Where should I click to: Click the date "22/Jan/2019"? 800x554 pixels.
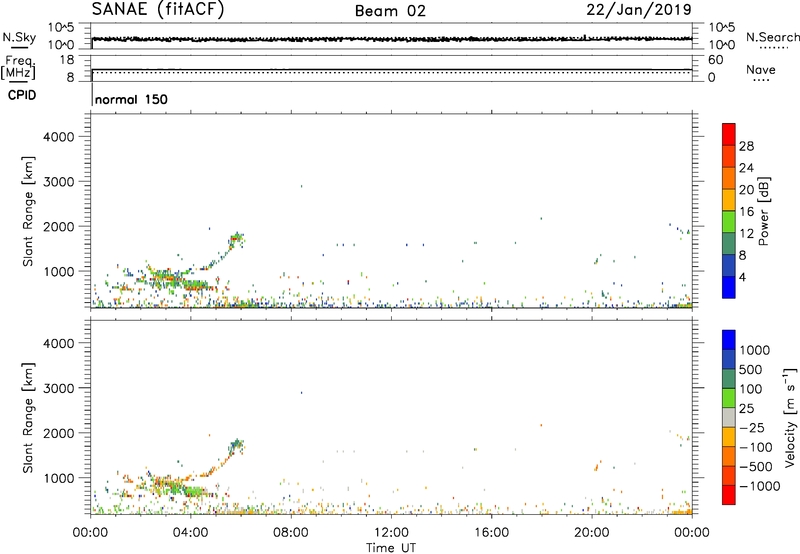639,9
